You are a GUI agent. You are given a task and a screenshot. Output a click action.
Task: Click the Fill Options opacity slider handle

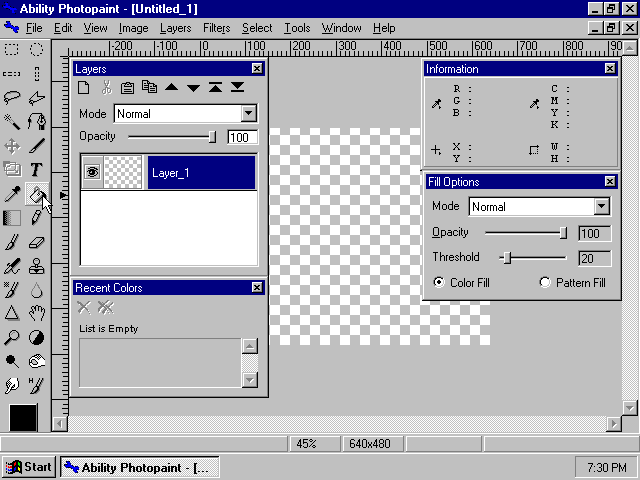pyautogui.click(x=563, y=233)
